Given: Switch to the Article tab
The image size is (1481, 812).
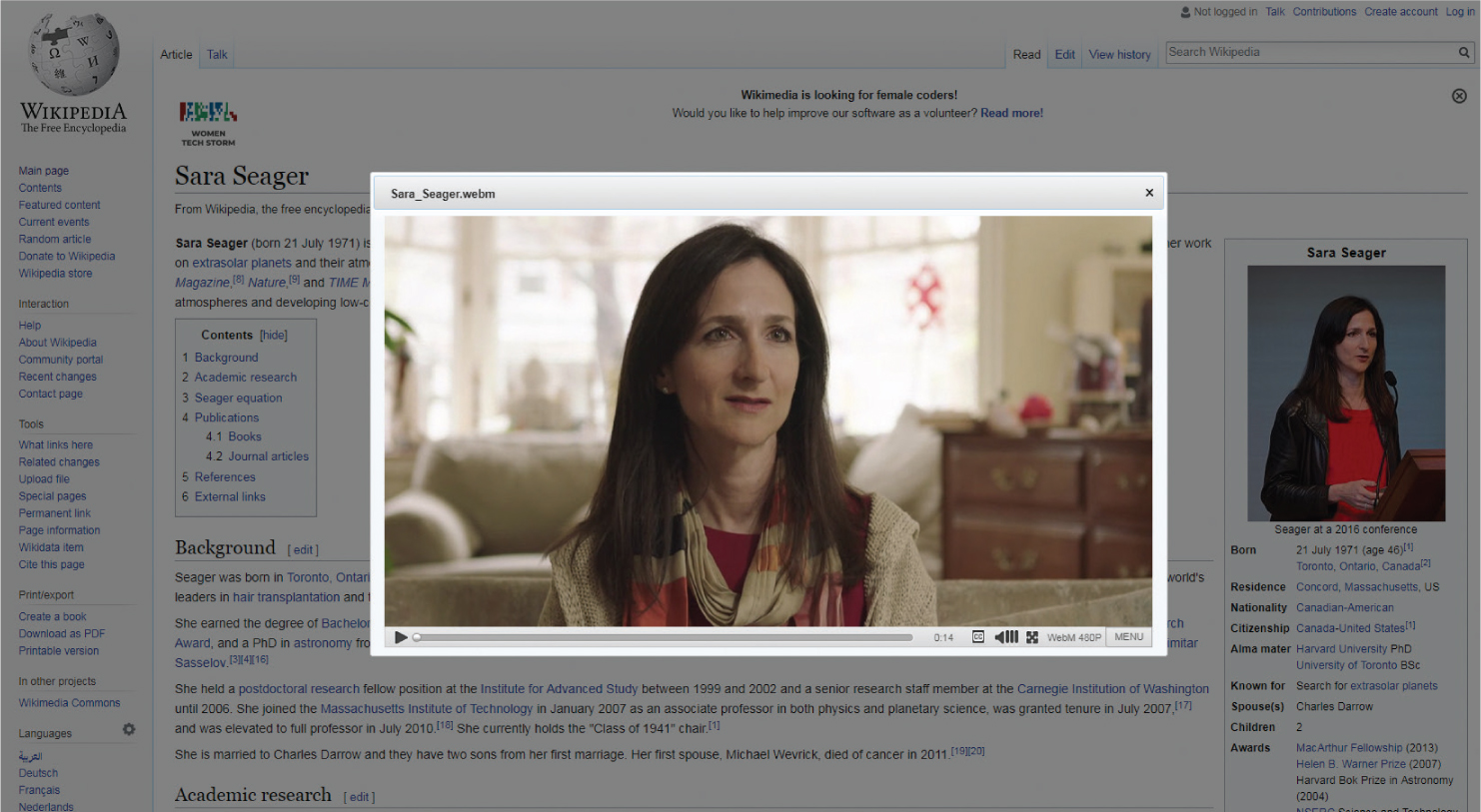Looking at the screenshot, I should click(x=176, y=55).
